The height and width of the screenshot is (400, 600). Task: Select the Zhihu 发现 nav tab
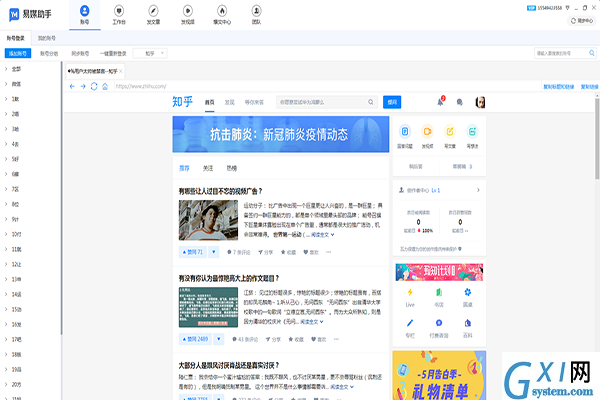point(229,102)
